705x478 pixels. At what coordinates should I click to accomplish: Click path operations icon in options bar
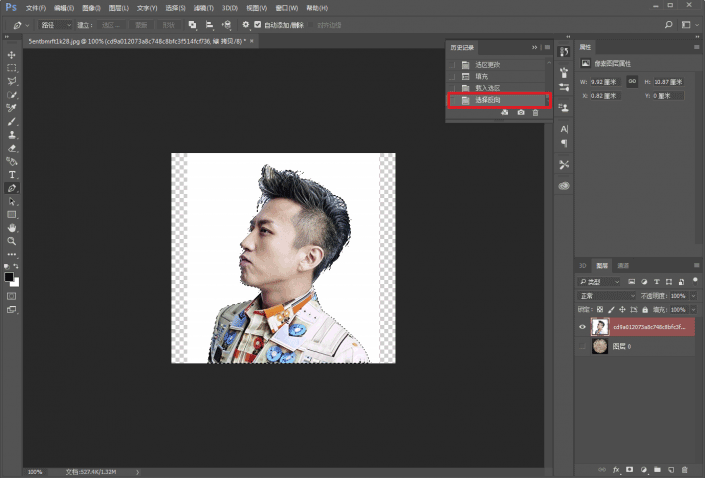(192, 25)
